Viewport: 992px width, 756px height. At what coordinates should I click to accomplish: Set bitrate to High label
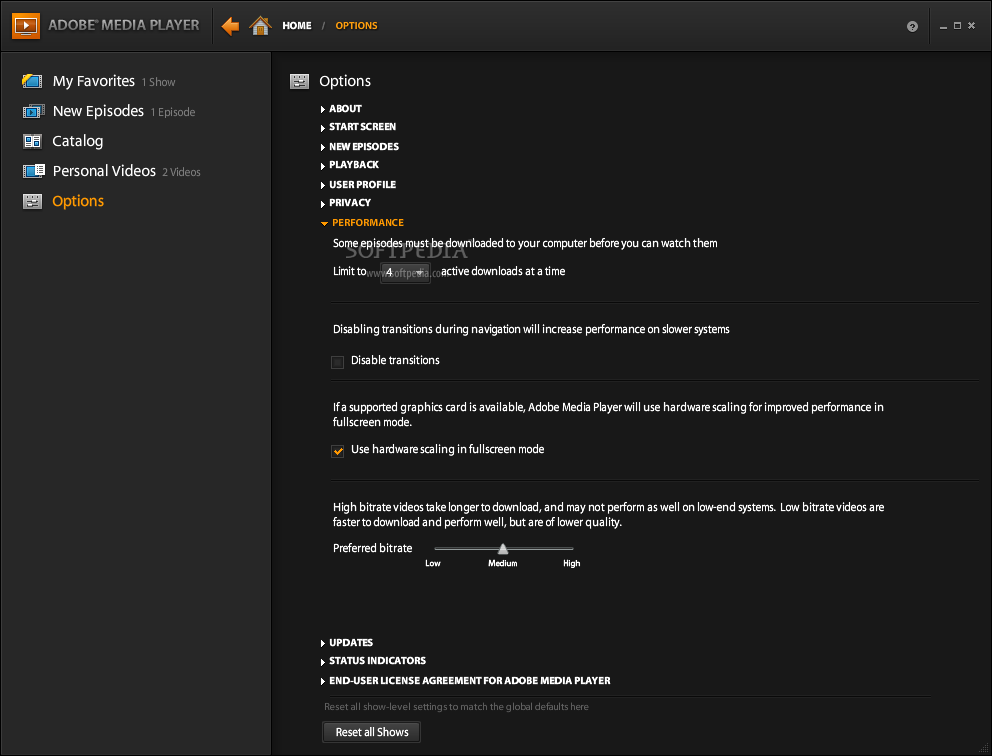[x=571, y=563]
